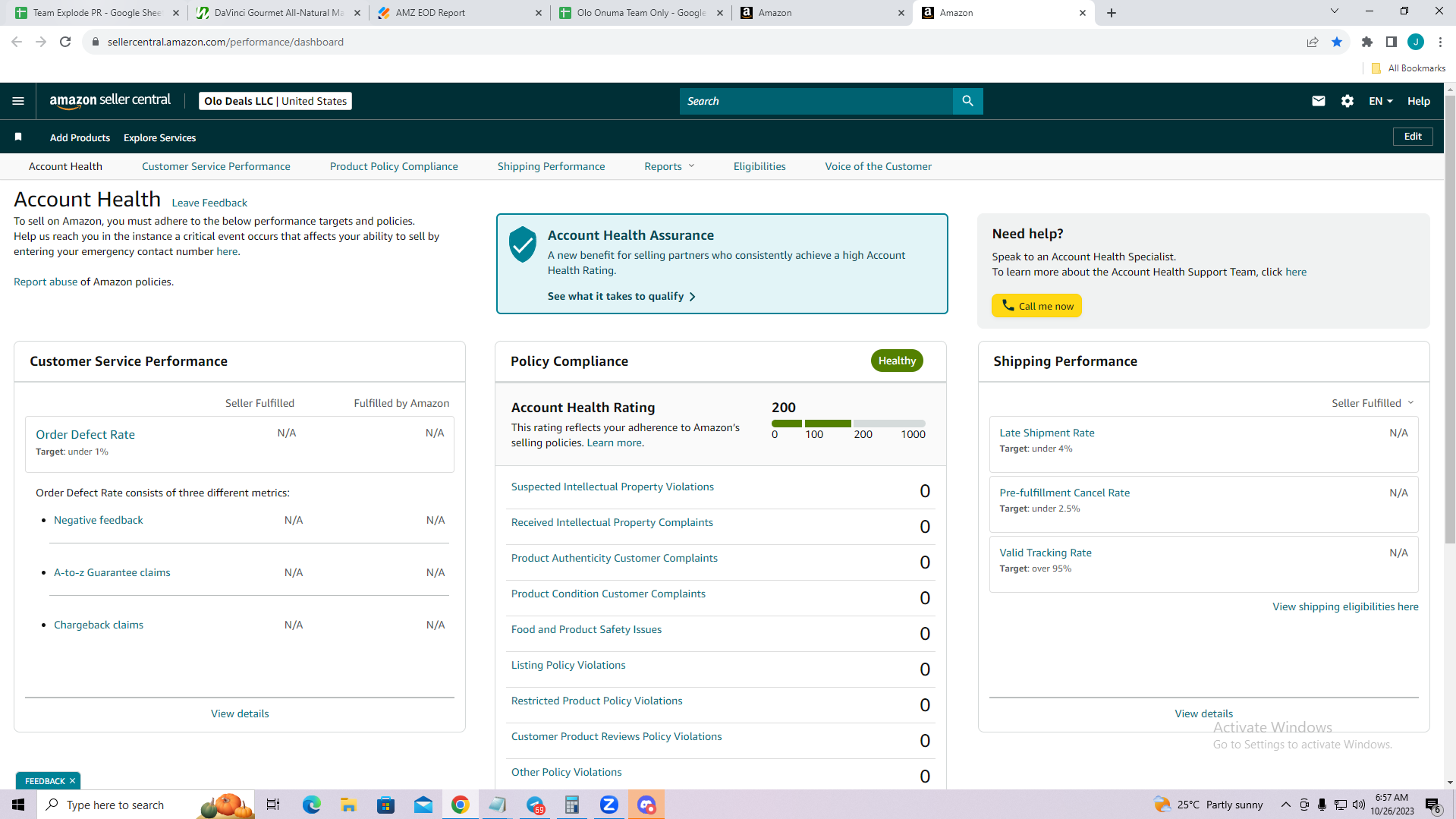1456x819 pixels.
Task: Open the Valid Tracking Rate link
Action: [x=1046, y=553]
